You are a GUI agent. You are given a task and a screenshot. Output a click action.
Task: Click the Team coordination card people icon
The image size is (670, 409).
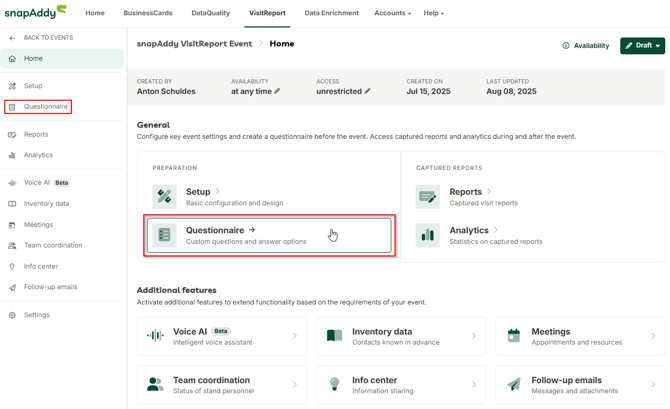(x=155, y=384)
